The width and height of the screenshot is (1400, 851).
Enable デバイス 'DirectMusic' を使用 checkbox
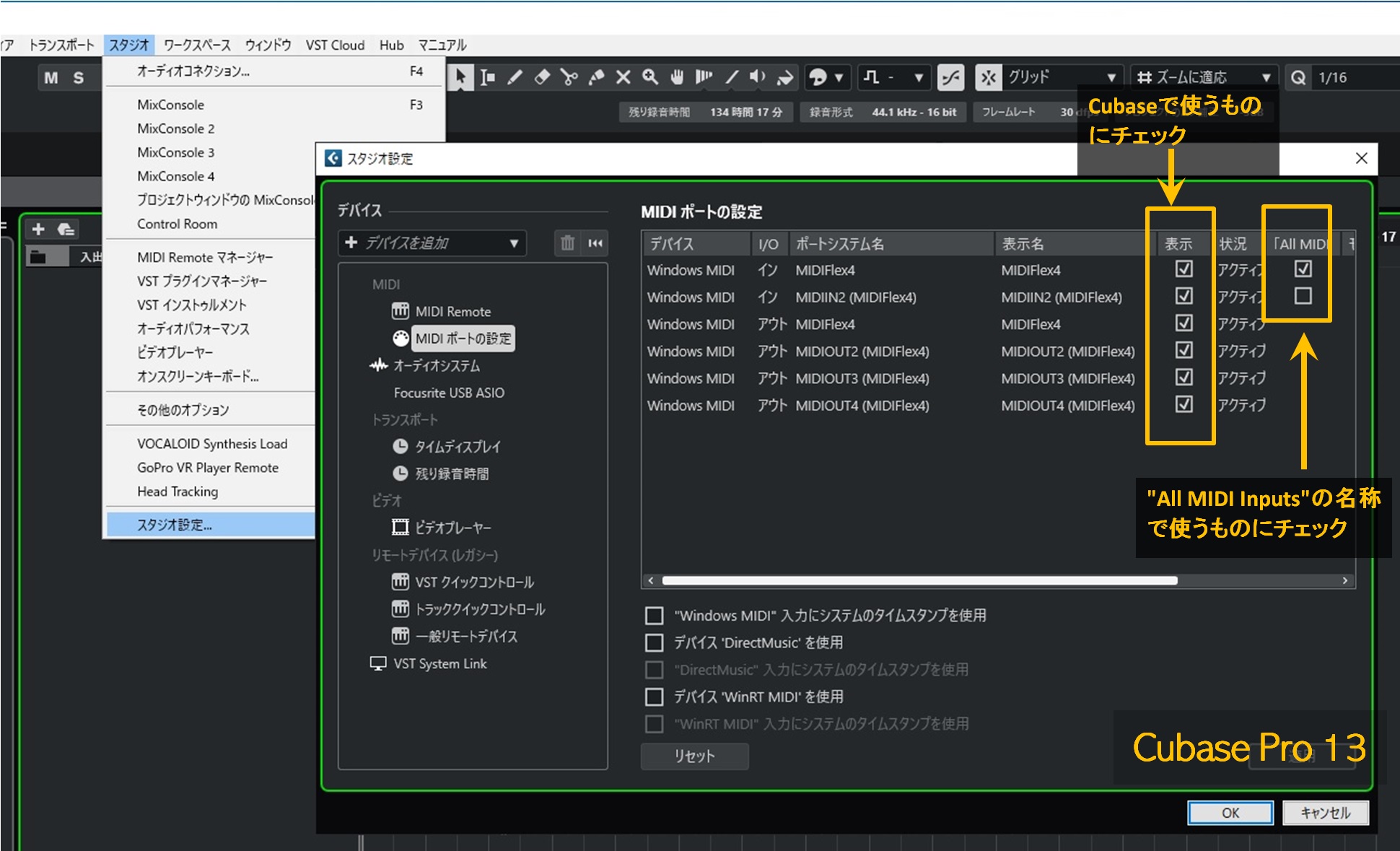pyautogui.click(x=654, y=642)
